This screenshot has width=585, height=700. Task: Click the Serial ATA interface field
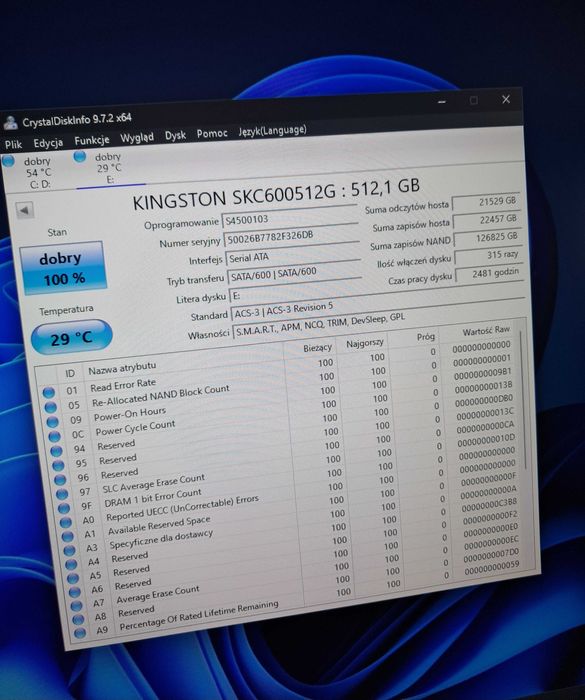[x=293, y=256]
